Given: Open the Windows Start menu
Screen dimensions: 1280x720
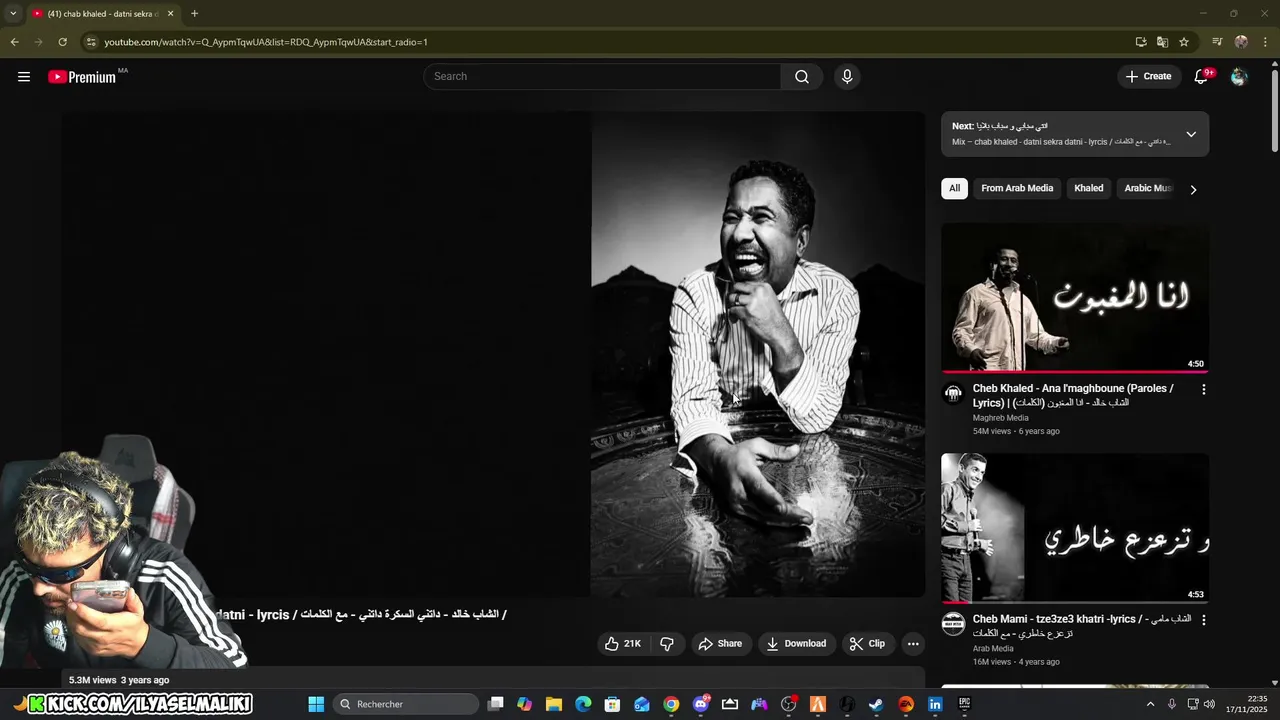Looking at the screenshot, I should (316, 704).
